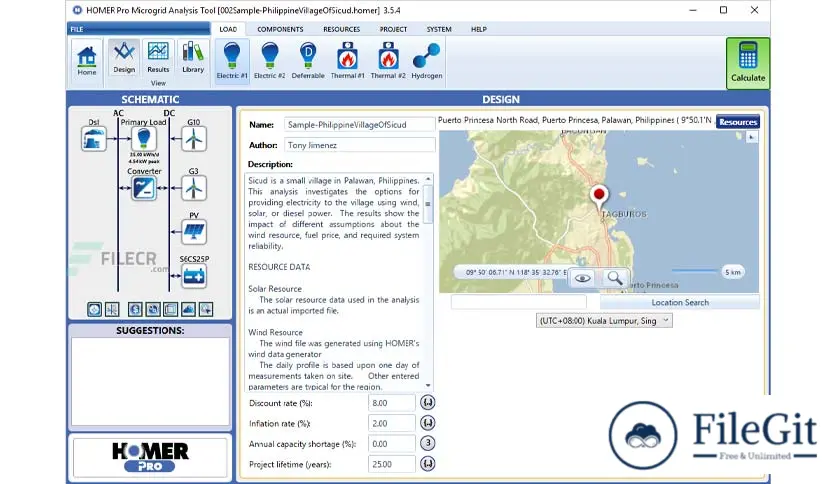Switch to the RESOURCES tab
The image size is (836, 484).
coord(341,29)
